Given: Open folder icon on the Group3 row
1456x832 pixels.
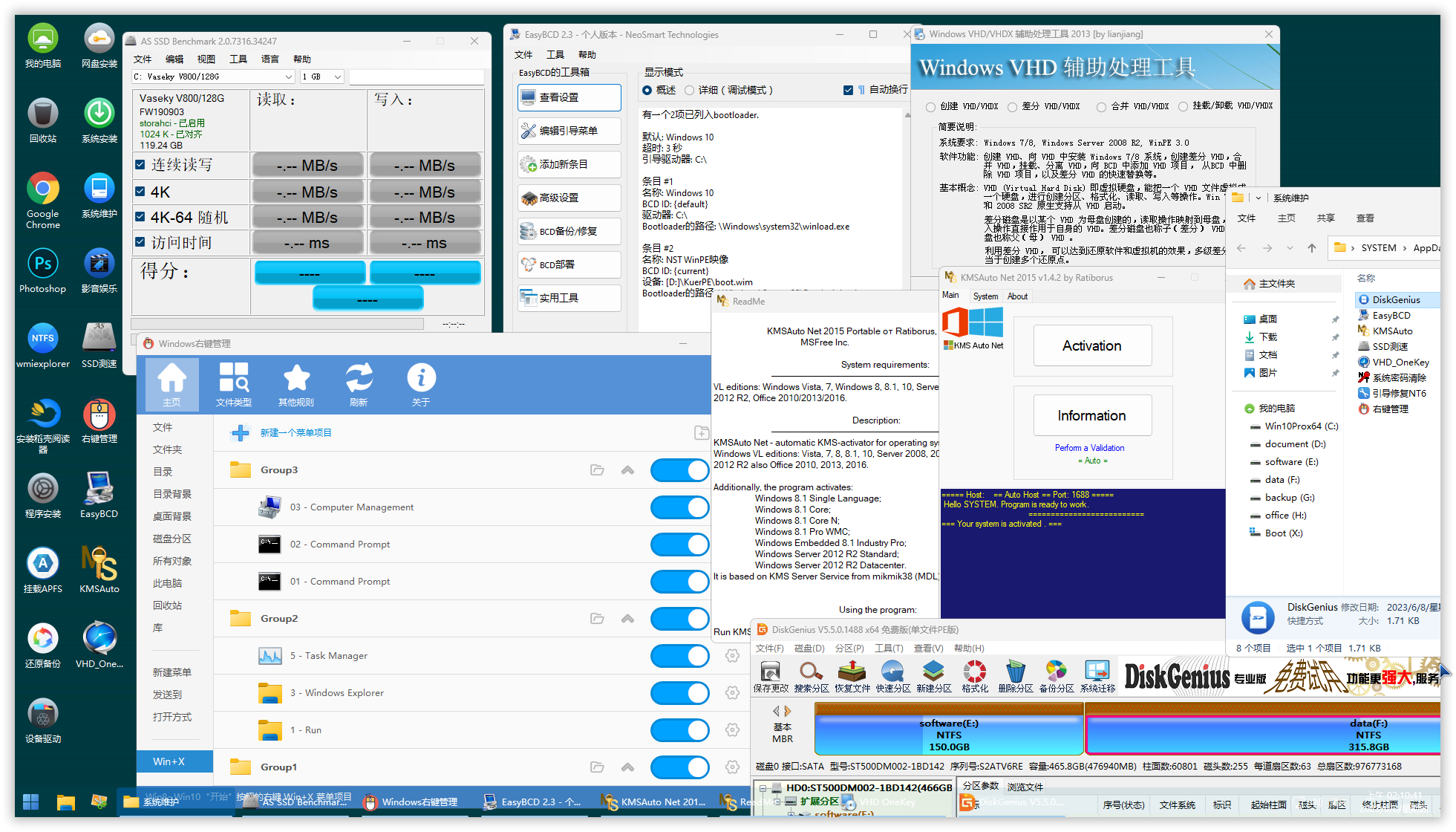Looking at the screenshot, I should (597, 469).
